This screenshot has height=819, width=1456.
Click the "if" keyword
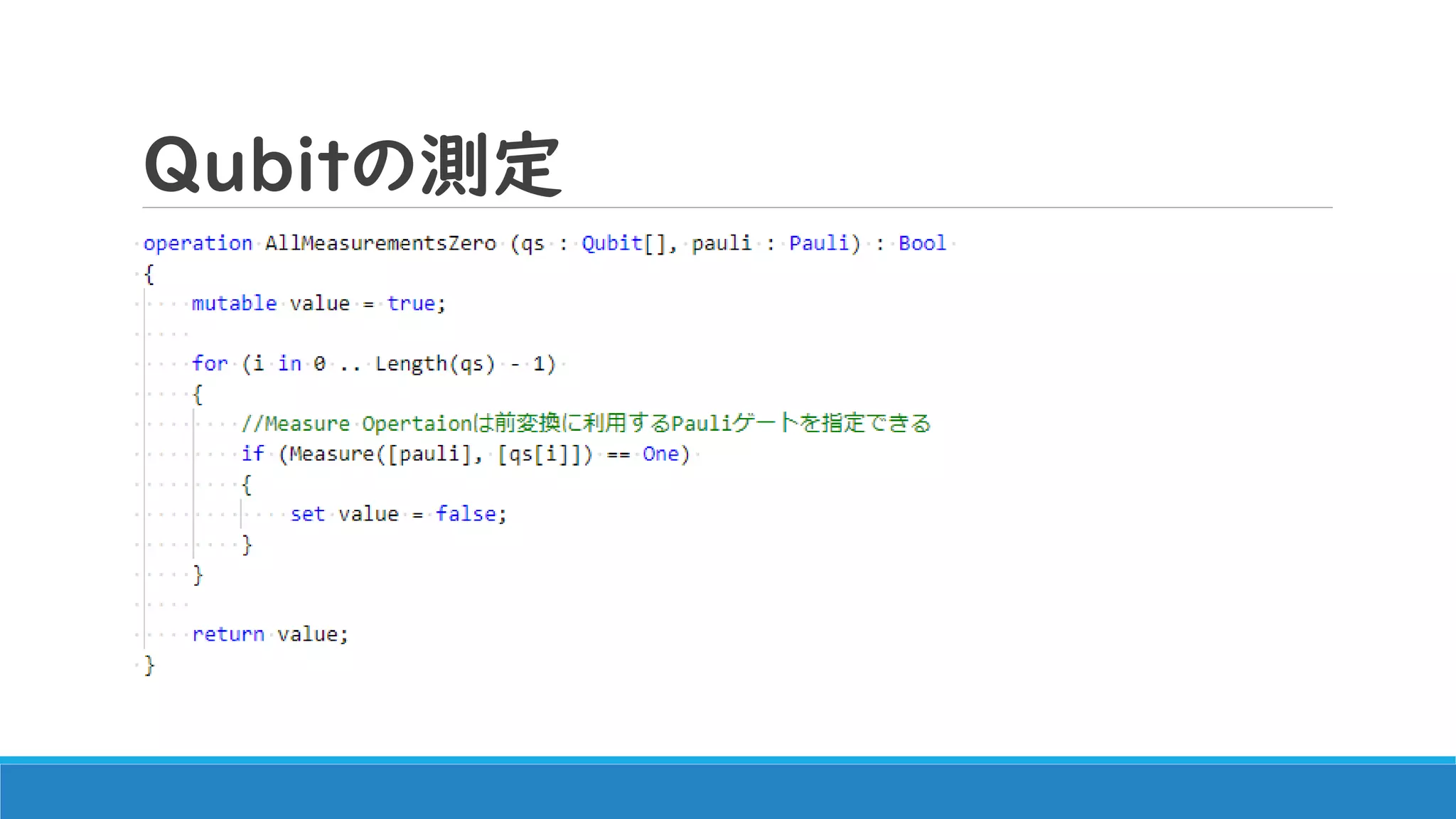tap(252, 454)
